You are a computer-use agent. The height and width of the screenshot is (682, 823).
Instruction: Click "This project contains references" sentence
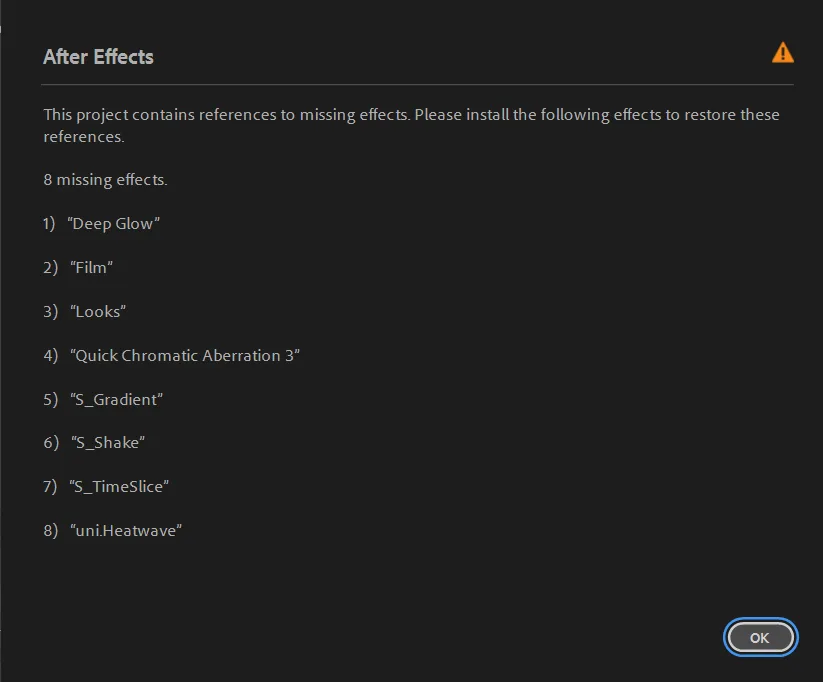(x=226, y=115)
